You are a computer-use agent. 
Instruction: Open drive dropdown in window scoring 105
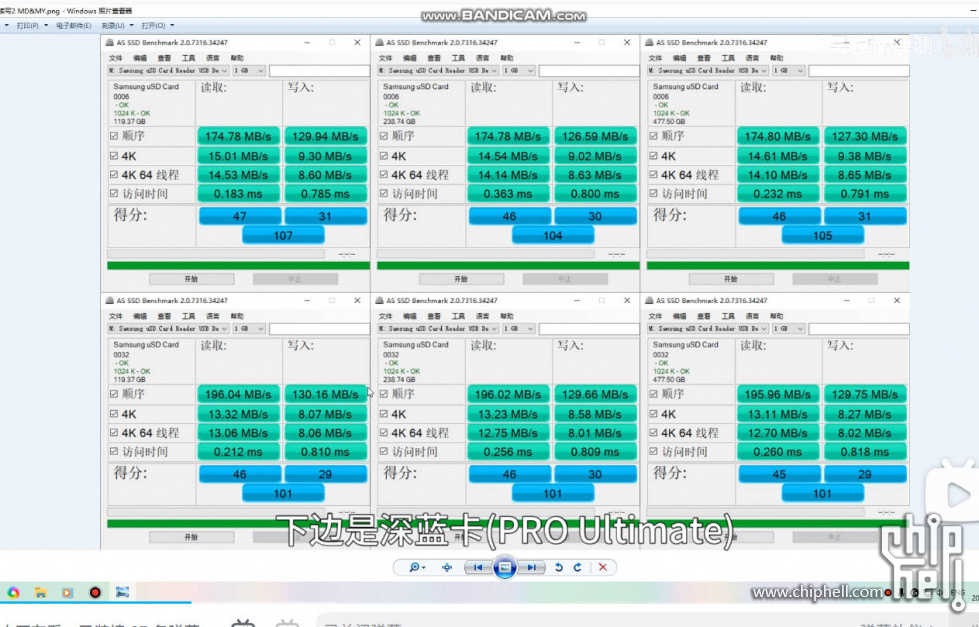pos(708,71)
